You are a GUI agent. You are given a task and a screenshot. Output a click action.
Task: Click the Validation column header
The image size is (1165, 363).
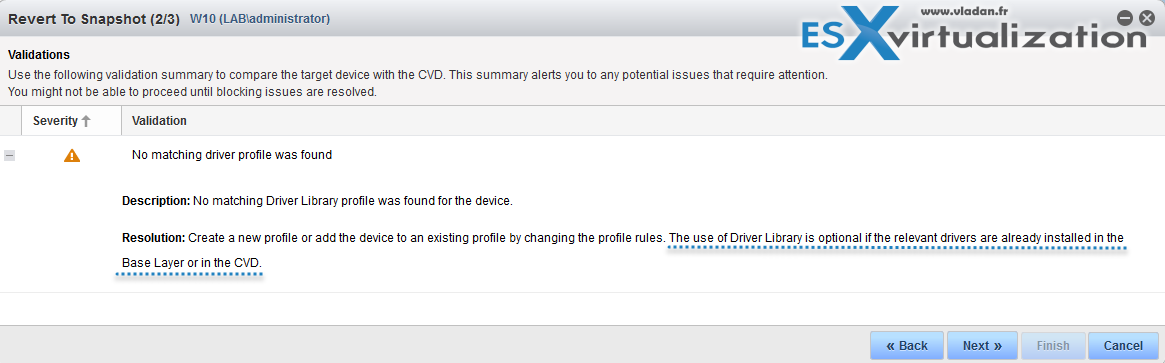(x=159, y=120)
